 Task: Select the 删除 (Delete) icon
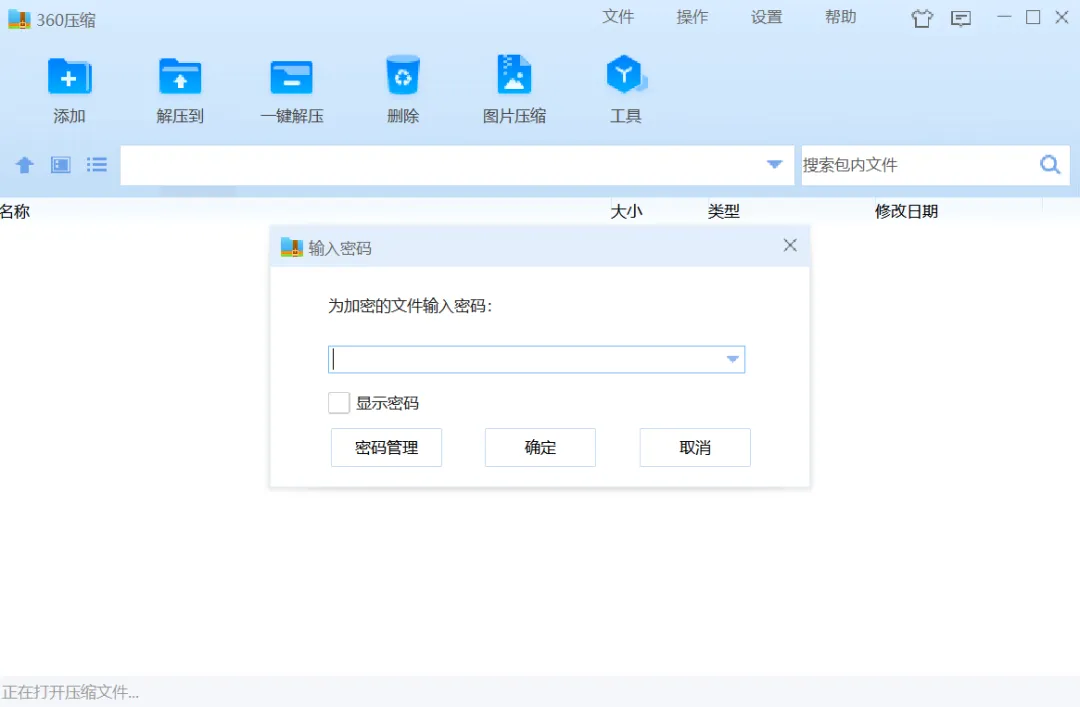point(402,88)
